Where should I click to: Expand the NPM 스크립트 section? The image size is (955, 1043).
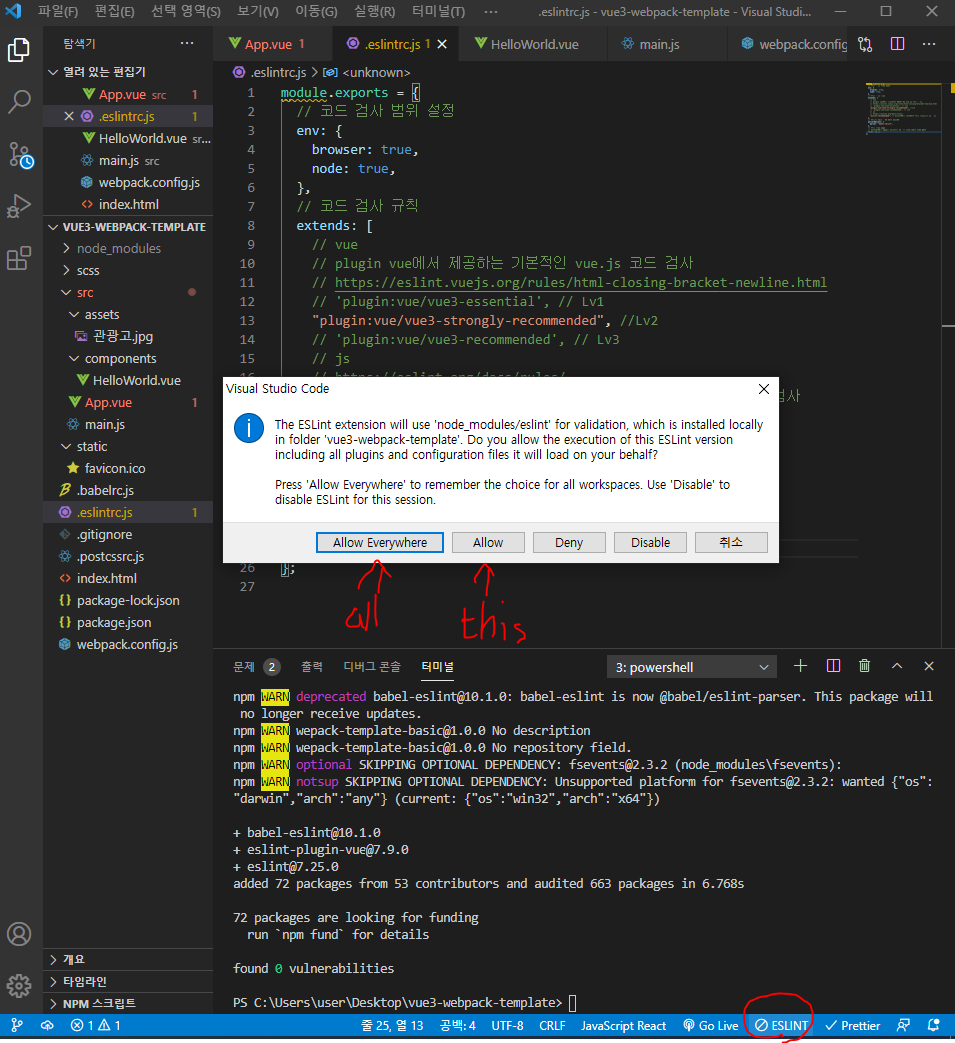53,1003
